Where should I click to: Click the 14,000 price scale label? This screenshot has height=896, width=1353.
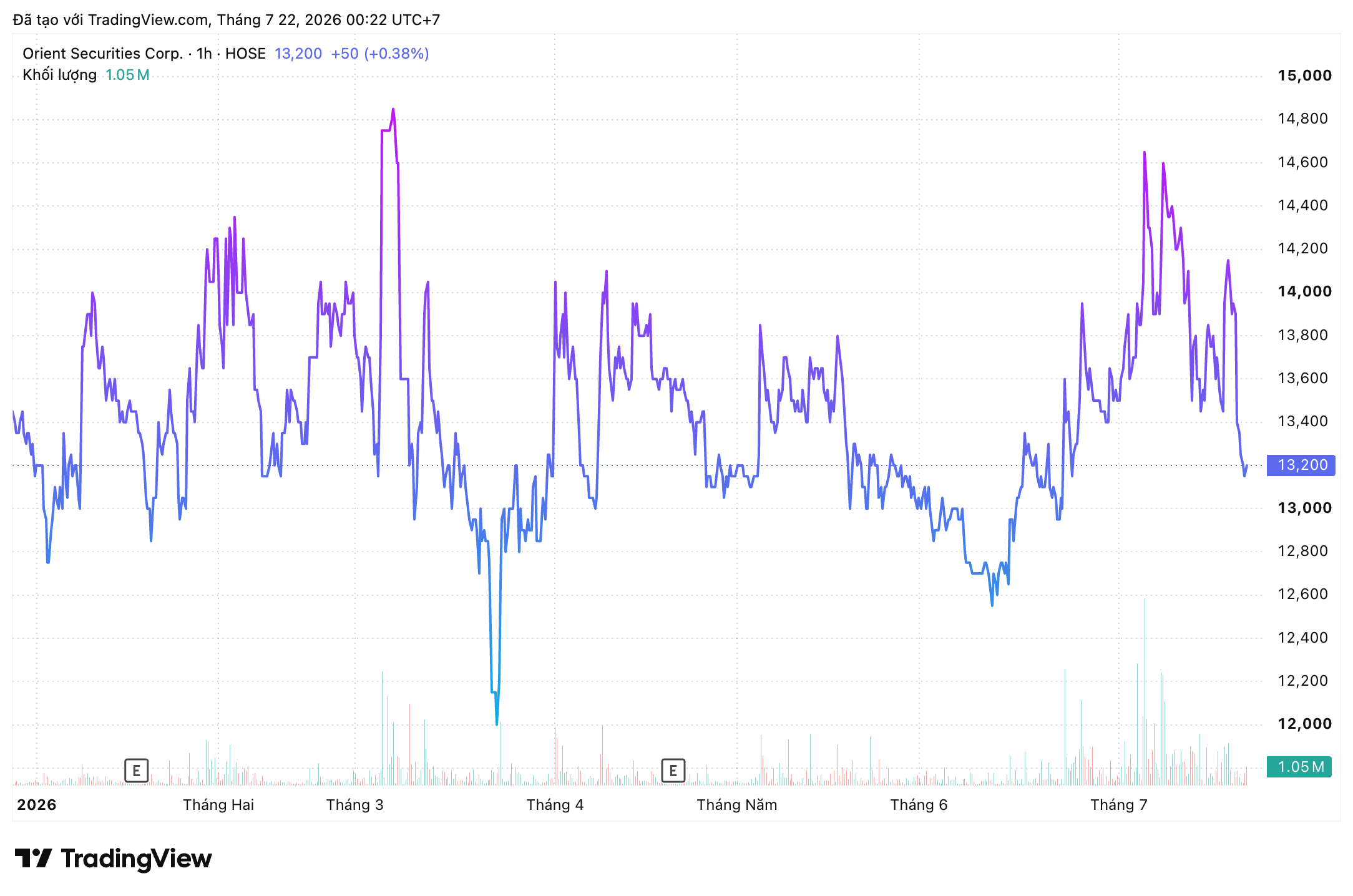point(1305,291)
